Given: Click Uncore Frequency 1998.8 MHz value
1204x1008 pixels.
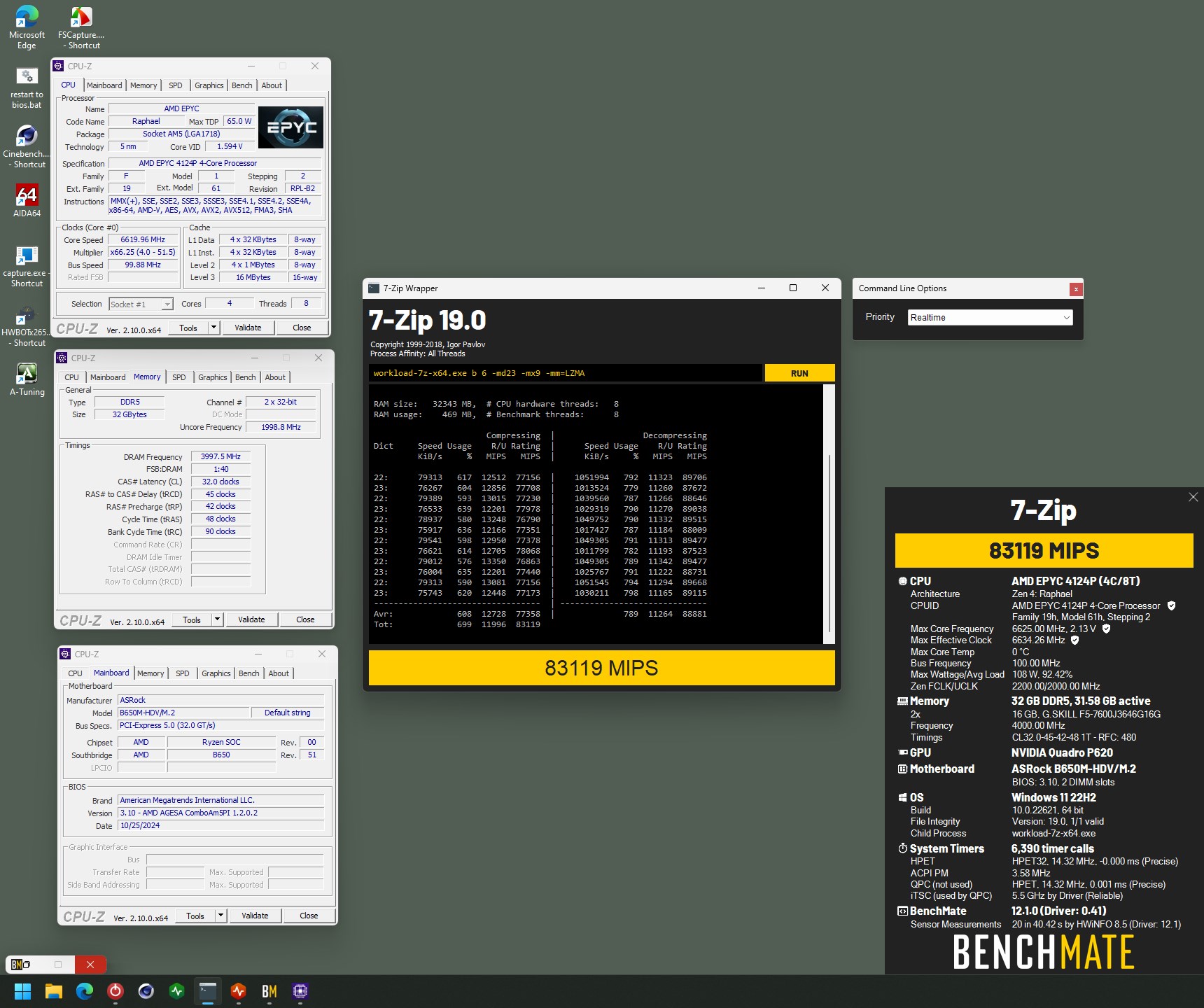Looking at the screenshot, I should [281, 427].
